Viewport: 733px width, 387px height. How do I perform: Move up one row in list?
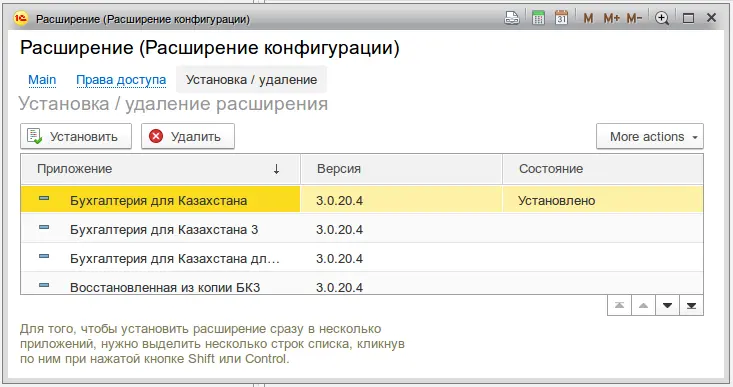[644, 306]
